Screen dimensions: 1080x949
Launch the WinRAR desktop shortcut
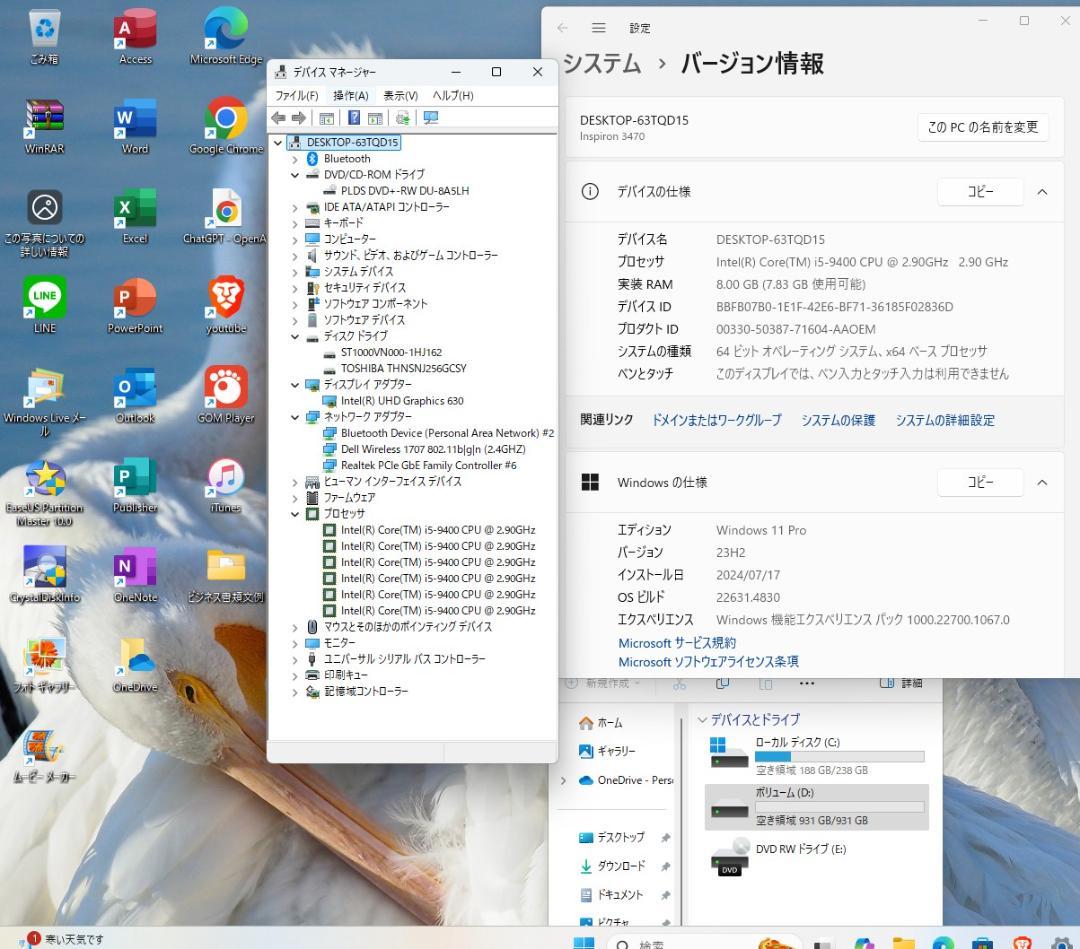[43, 115]
